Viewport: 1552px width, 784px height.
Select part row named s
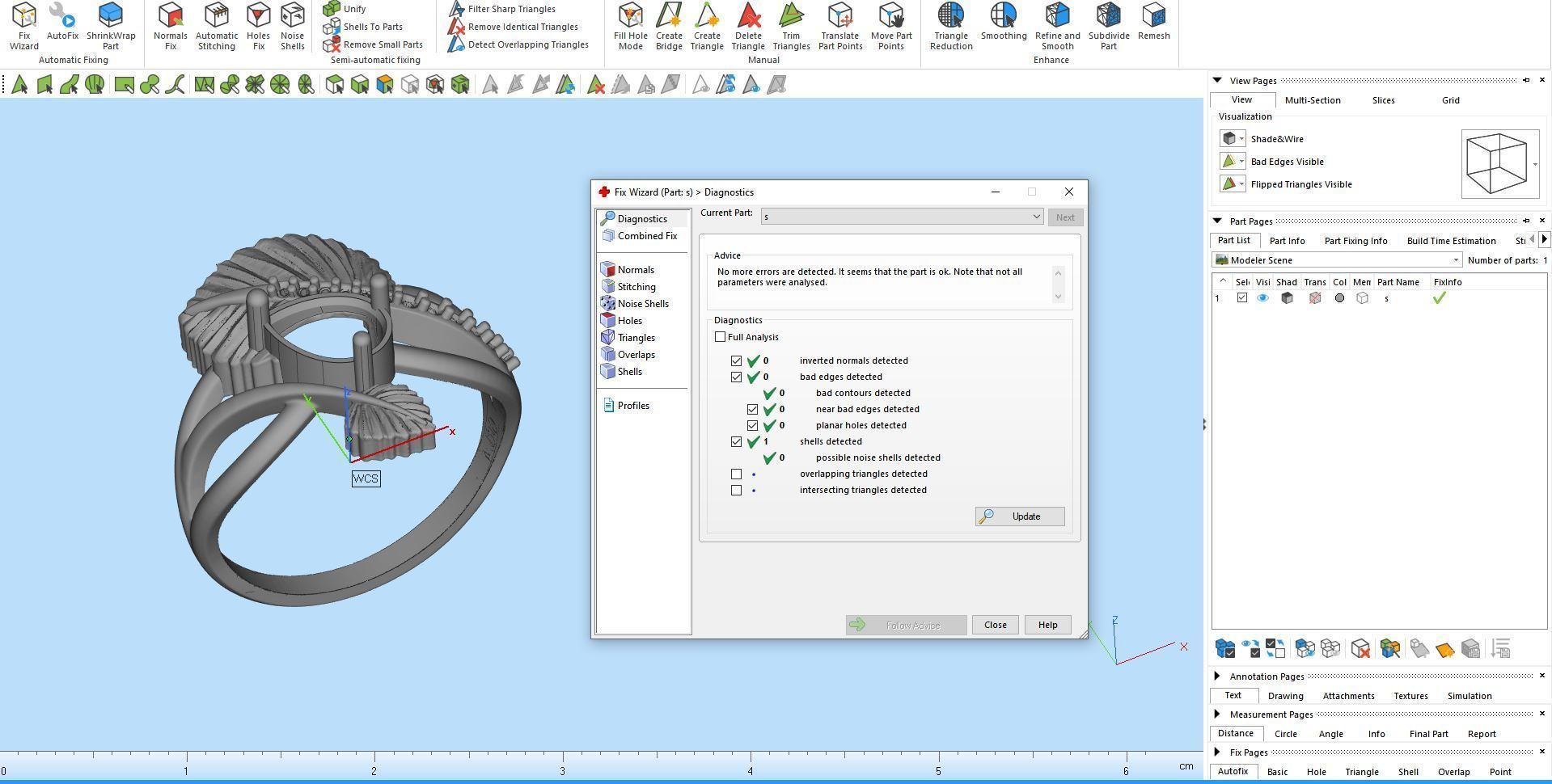click(x=1379, y=298)
